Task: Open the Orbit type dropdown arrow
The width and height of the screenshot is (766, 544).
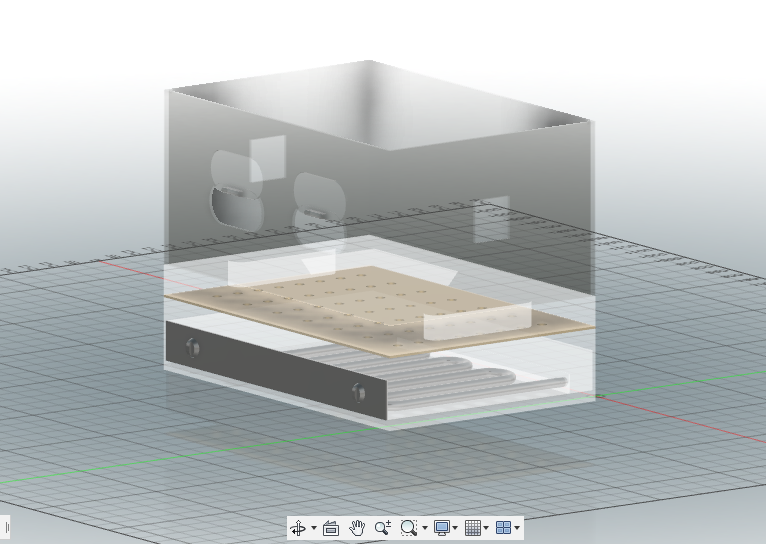Action: point(314,528)
